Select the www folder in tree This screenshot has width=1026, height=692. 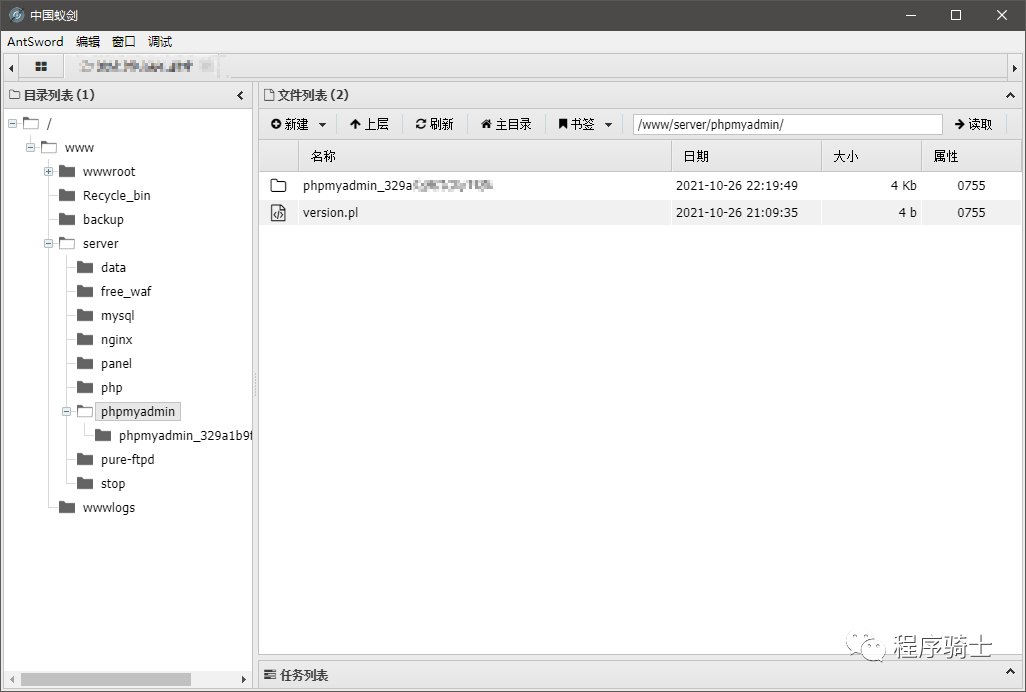point(79,148)
